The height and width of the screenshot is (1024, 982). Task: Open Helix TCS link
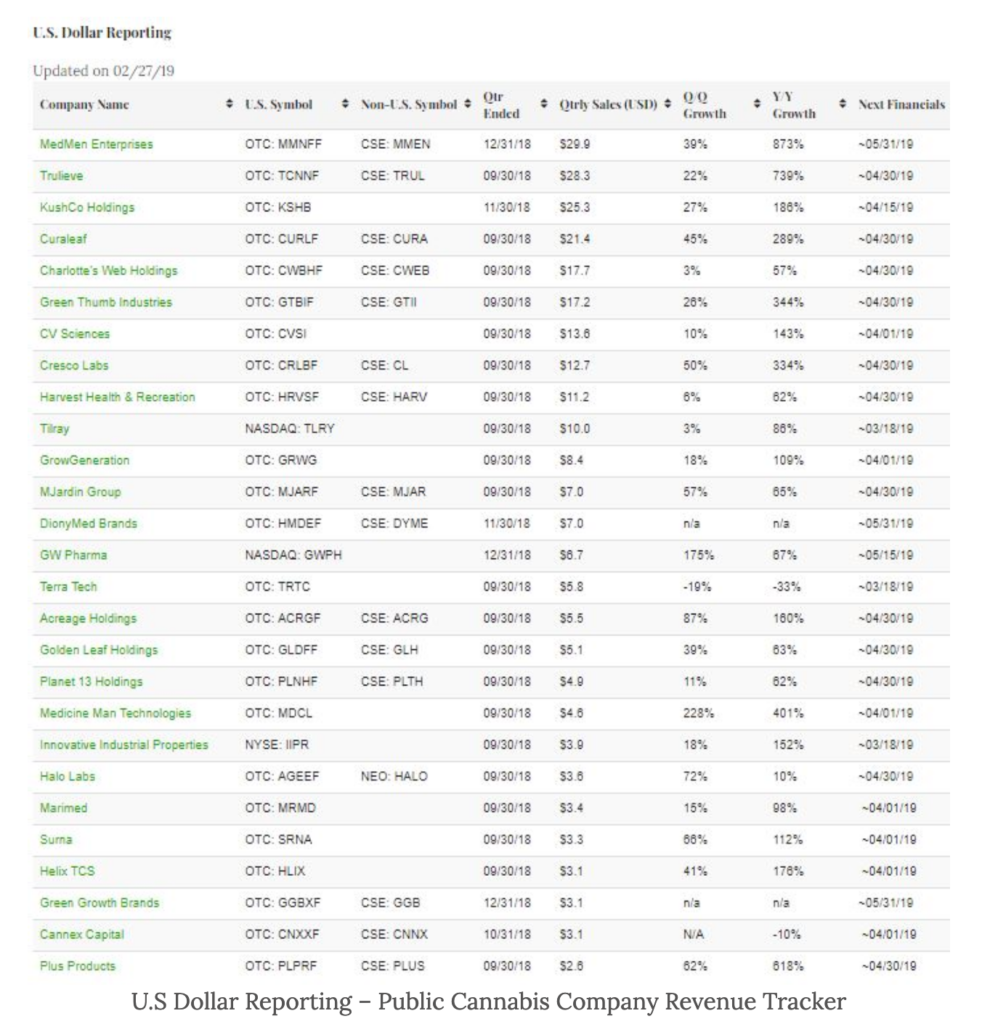click(x=67, y=871)
